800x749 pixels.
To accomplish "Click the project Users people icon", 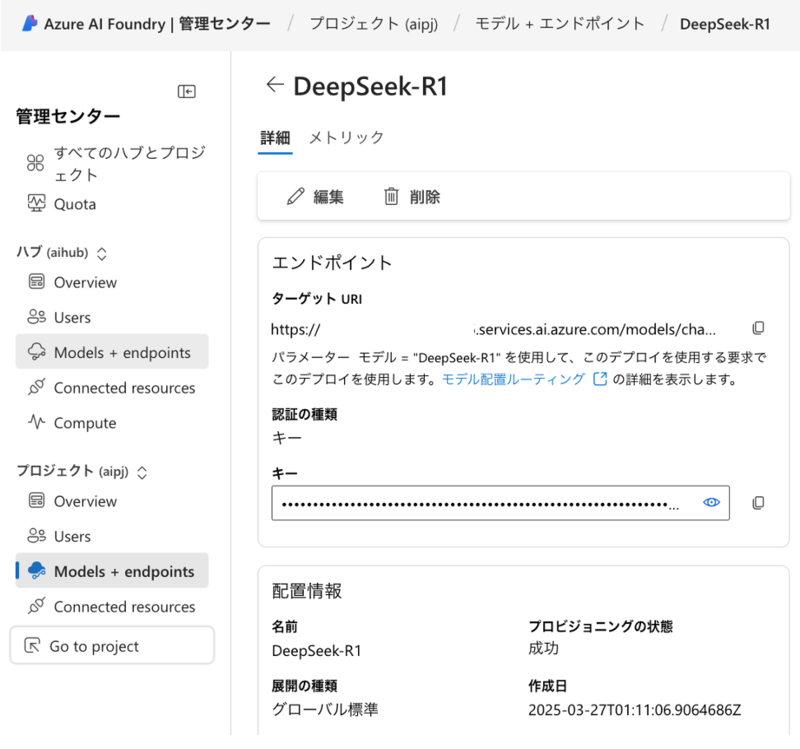I will pos(36,536).
